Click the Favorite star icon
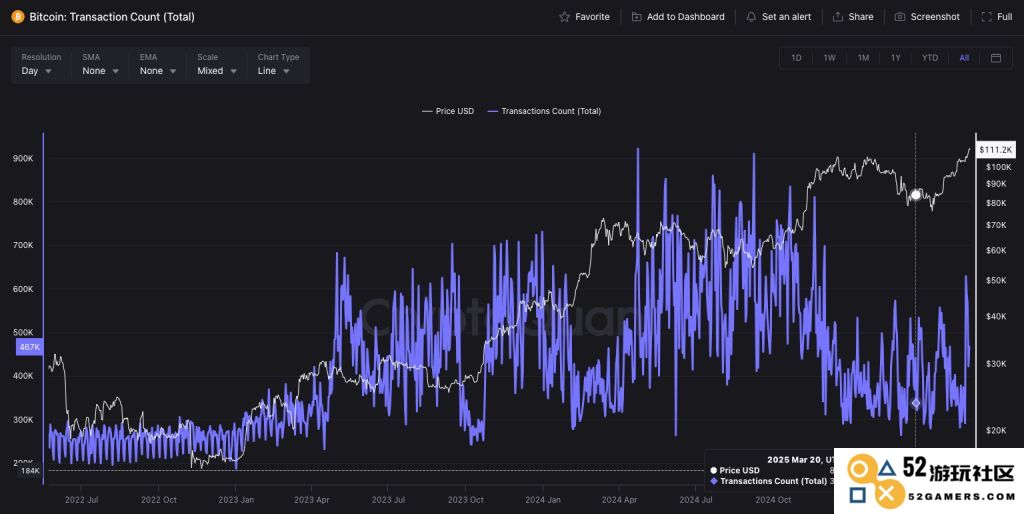The height and width of the screenshot is (514, 1024). click(x=564, y=17)
